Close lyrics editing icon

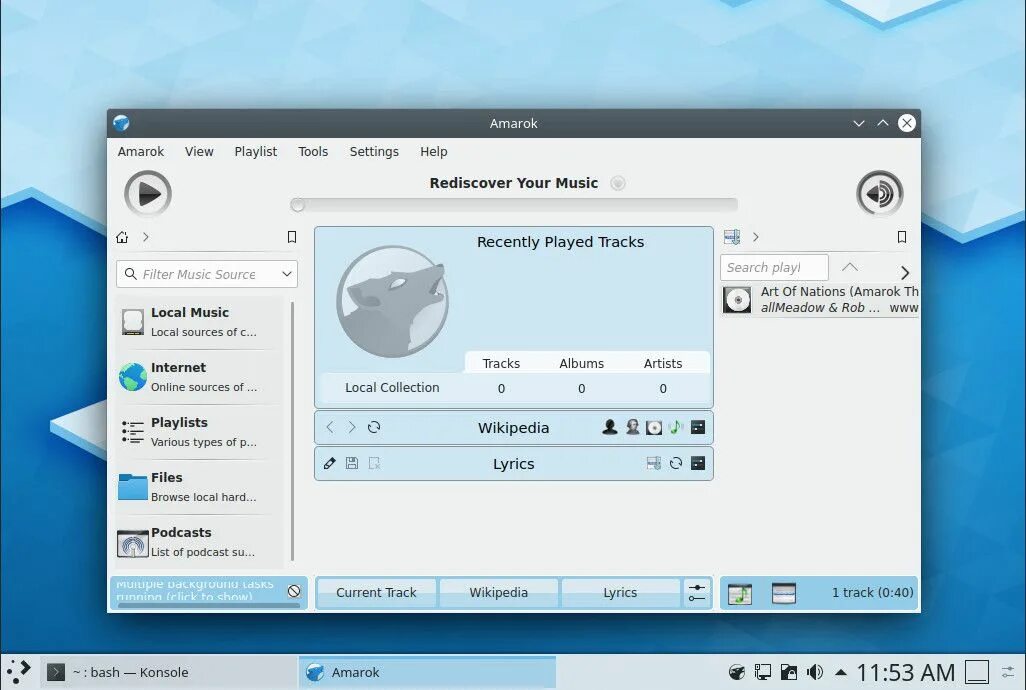(374, 463)
